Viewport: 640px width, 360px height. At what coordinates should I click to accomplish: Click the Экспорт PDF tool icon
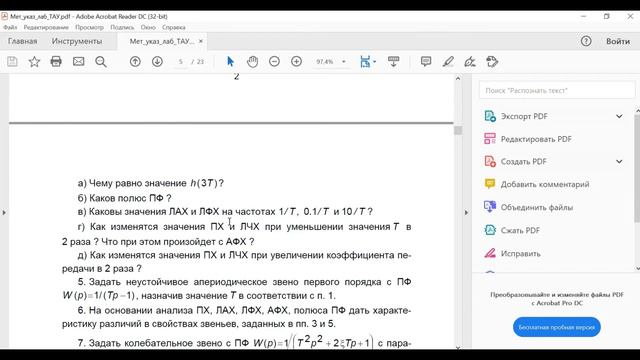[490, 116]
